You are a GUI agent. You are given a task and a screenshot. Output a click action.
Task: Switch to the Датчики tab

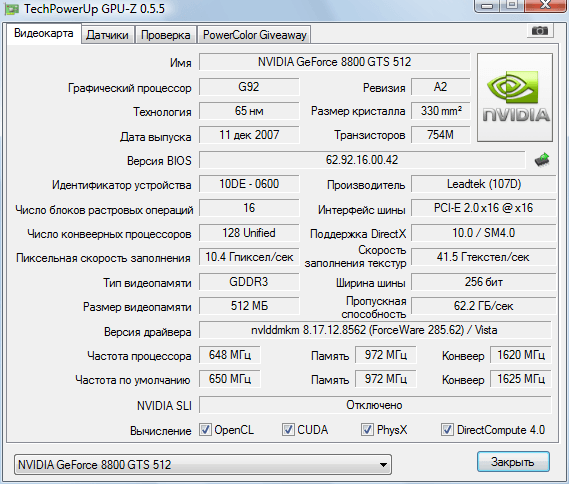pos(107,35)
